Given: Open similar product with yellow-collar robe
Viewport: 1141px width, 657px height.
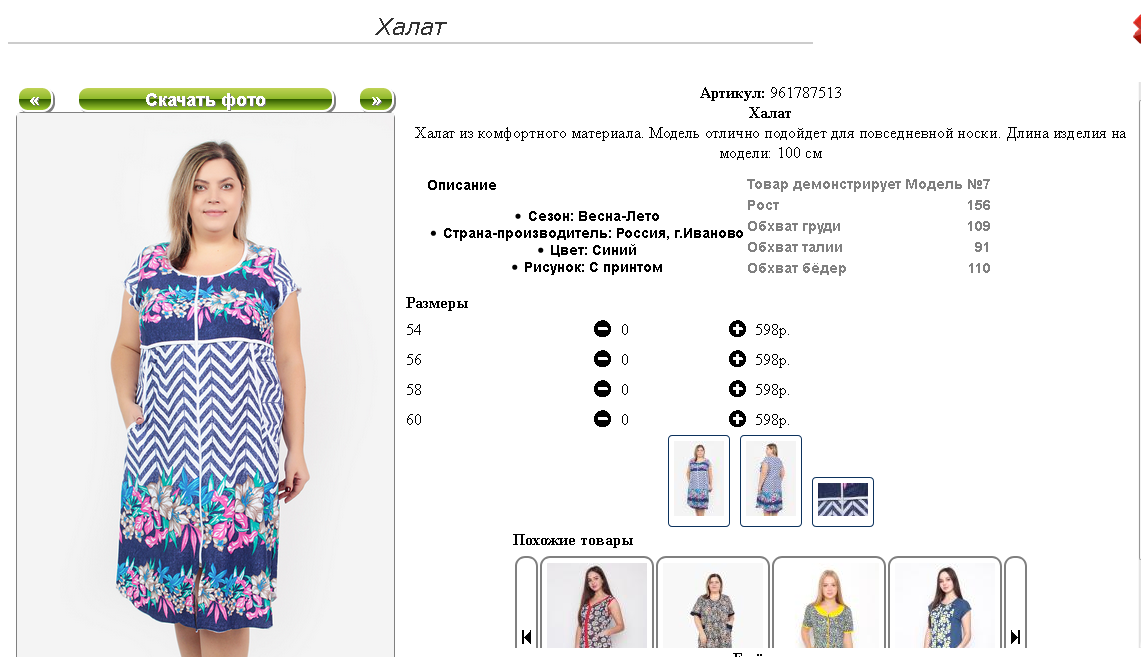Looking at the screenshot, I should [x=829, y=605].
